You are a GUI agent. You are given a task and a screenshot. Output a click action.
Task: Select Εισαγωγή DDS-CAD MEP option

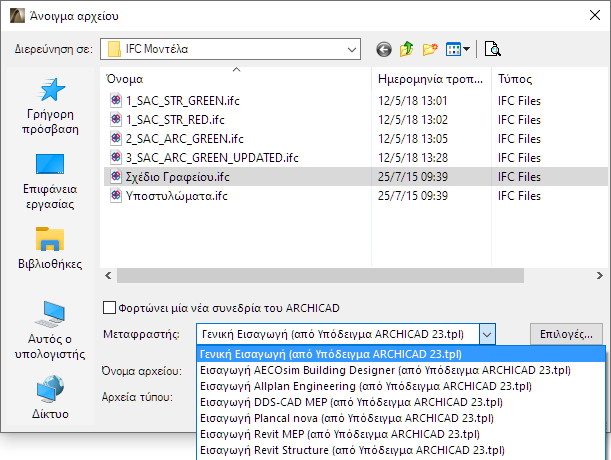coord(401,402)
